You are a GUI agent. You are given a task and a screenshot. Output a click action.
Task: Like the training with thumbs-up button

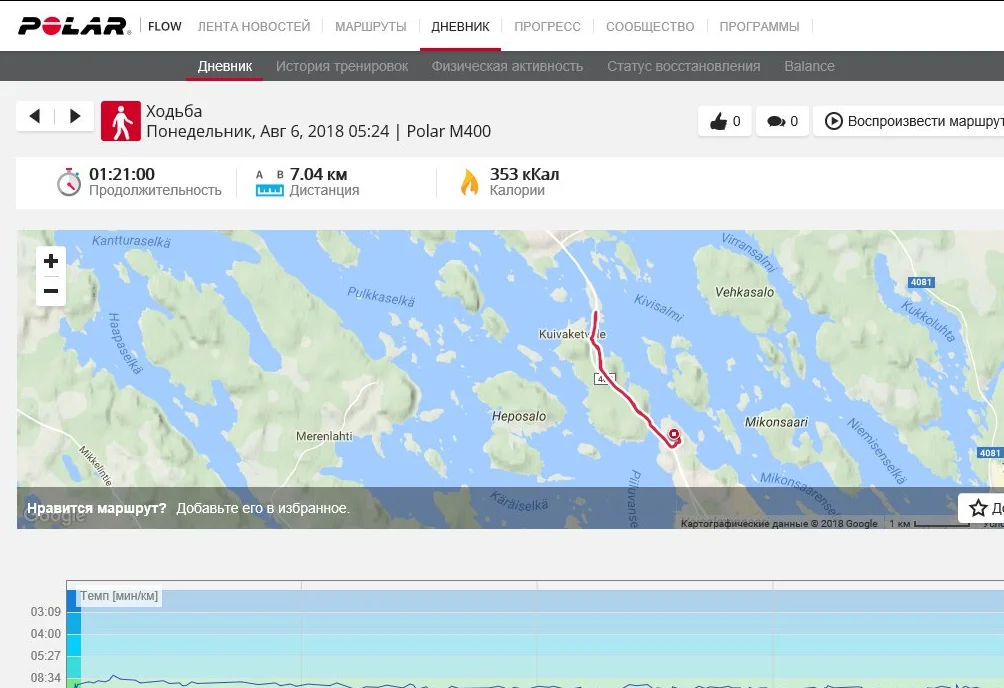[725, 121]
